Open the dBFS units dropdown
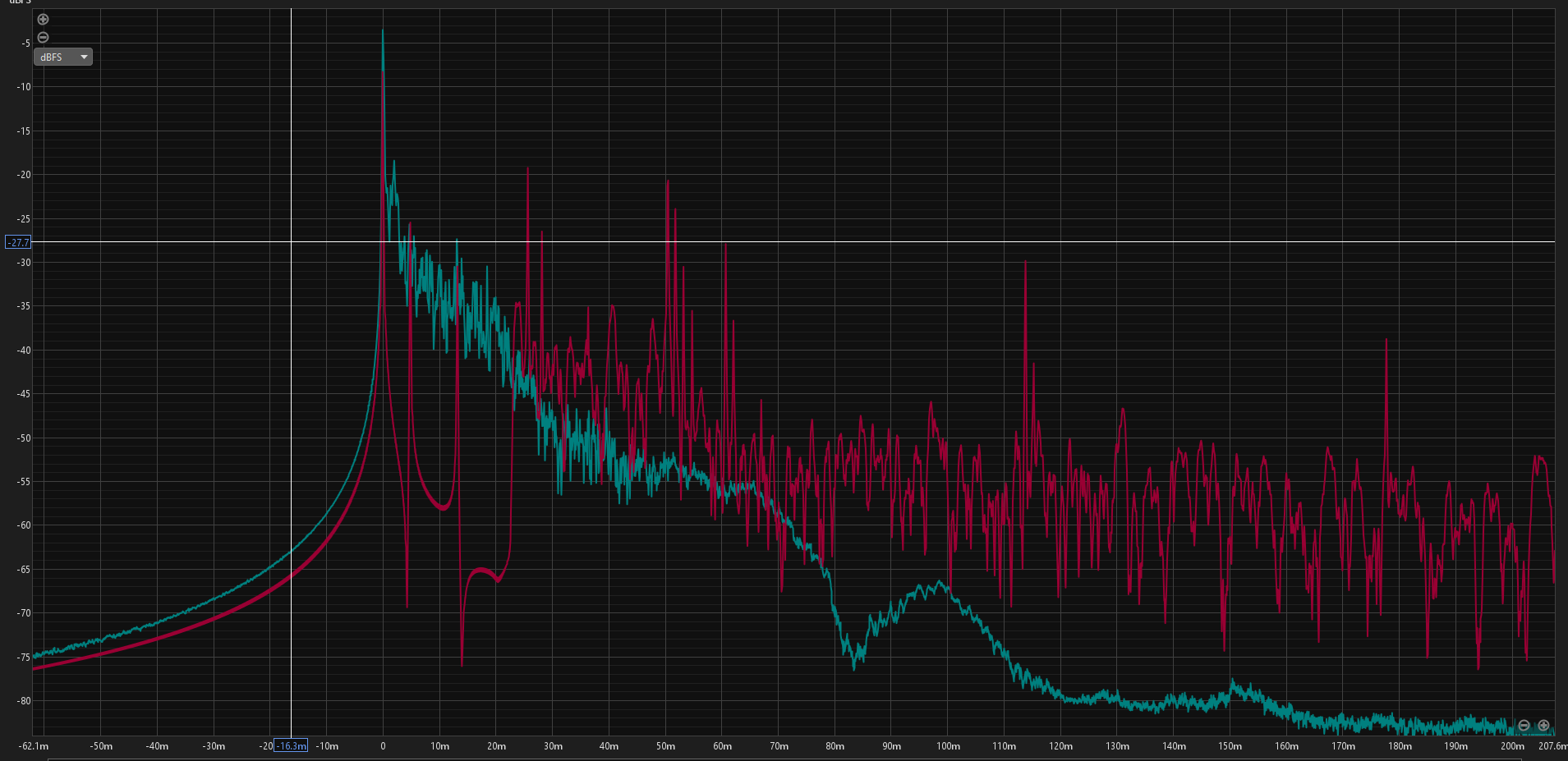The width and height of the screenshot is (1568, 761). click(x=63, y=57)
